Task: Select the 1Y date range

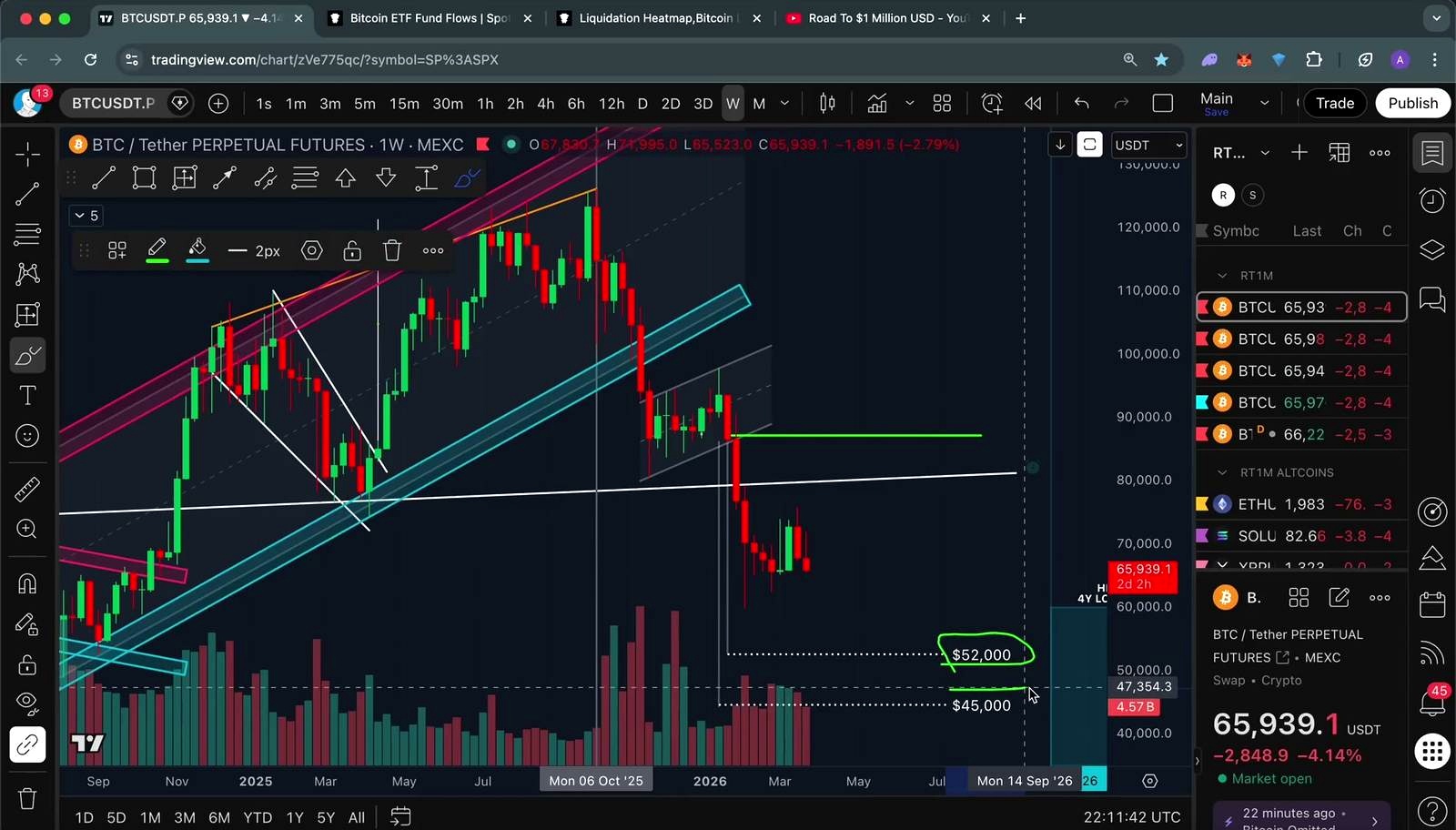Action: (295, 817)
